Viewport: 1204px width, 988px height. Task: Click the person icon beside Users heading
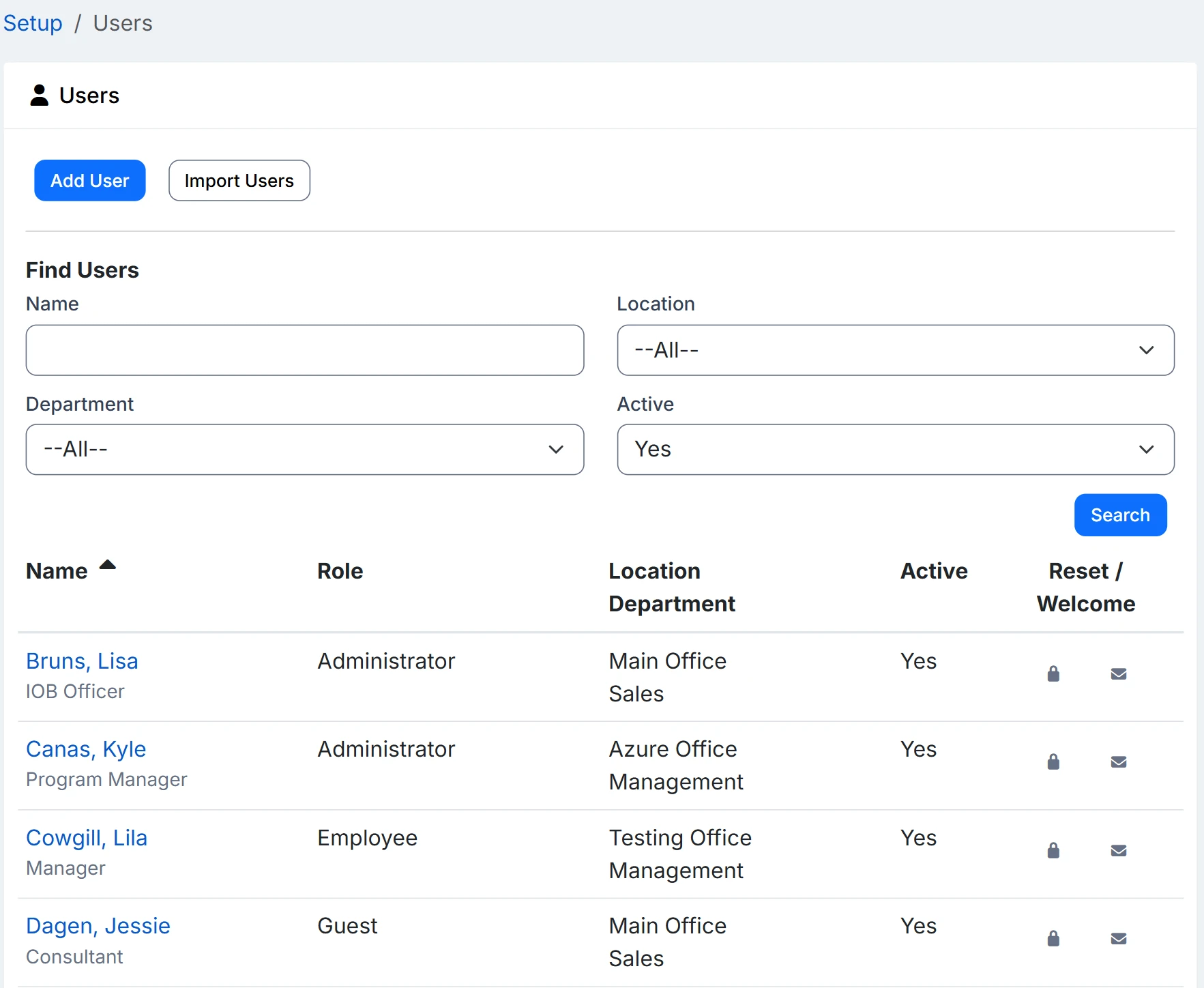click(x=40, y=96)
